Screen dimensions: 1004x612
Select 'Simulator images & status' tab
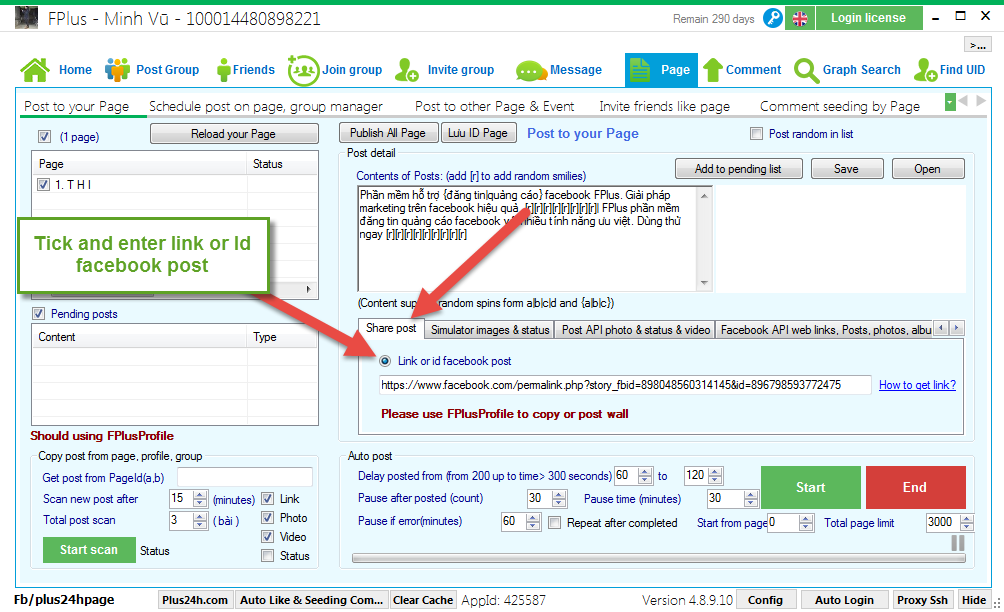coord(490,330)
